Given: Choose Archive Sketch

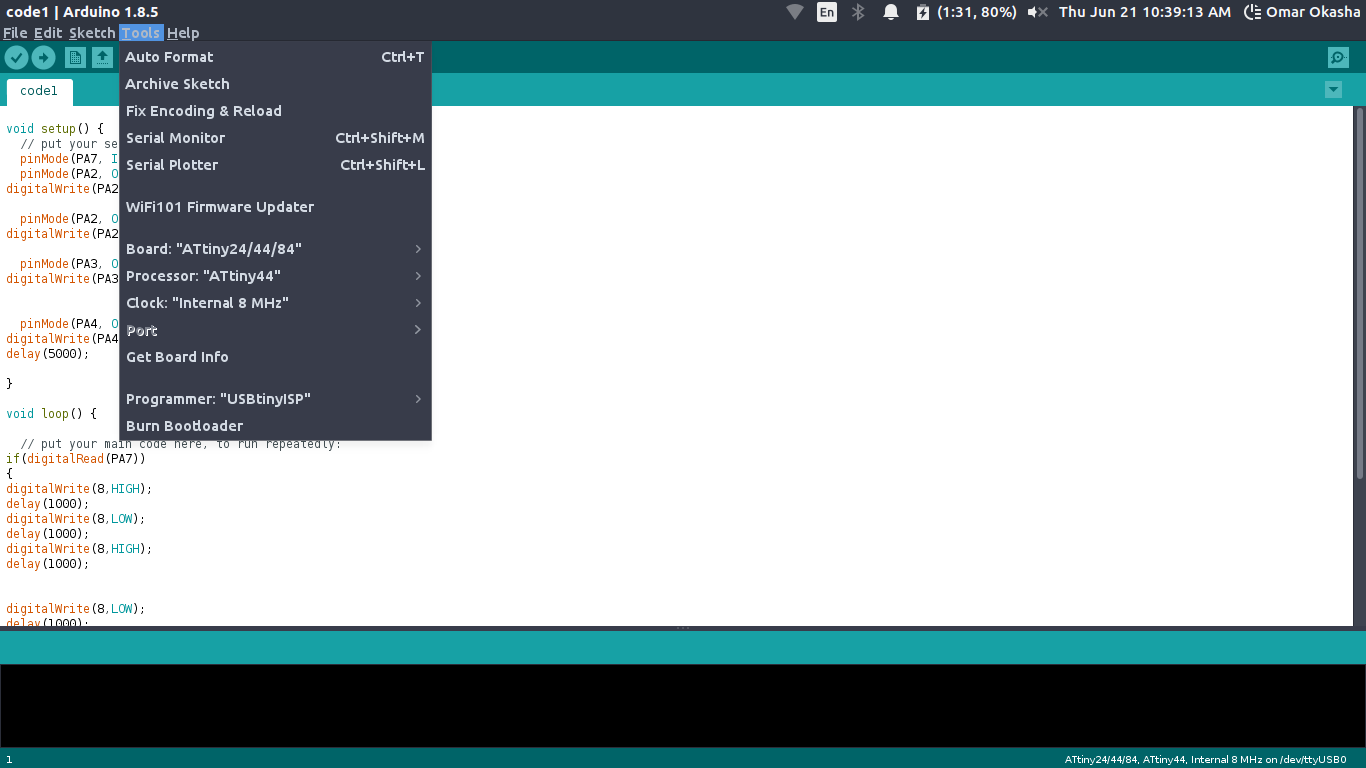Looking at the screenshot, I should point(275,84).
